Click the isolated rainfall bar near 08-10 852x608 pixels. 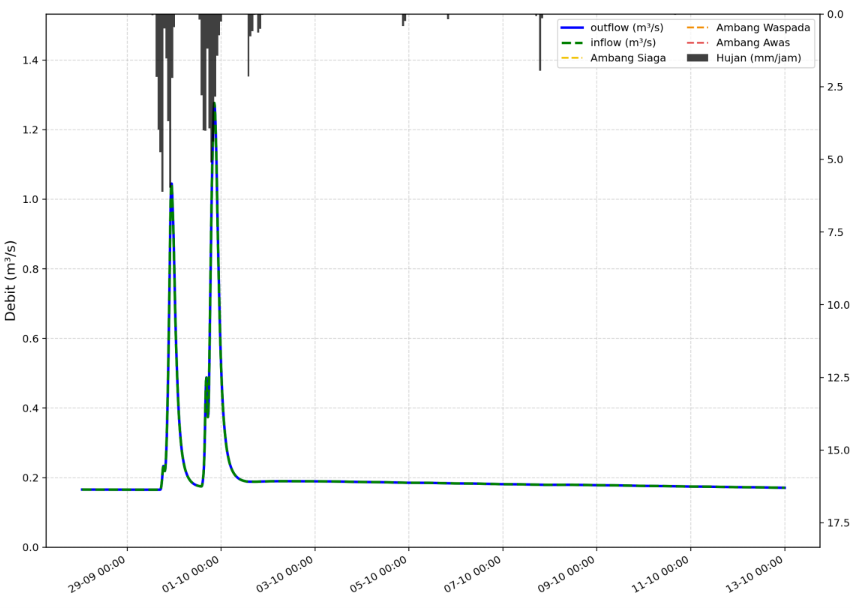540,43
